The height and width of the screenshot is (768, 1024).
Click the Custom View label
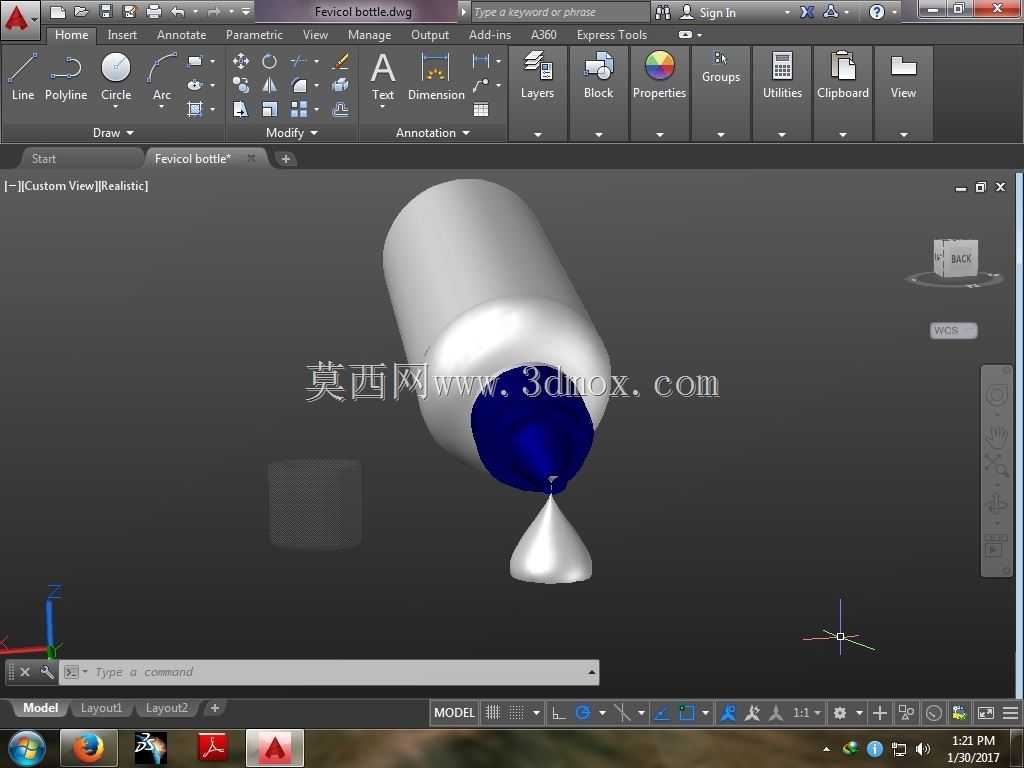point(59,186)
